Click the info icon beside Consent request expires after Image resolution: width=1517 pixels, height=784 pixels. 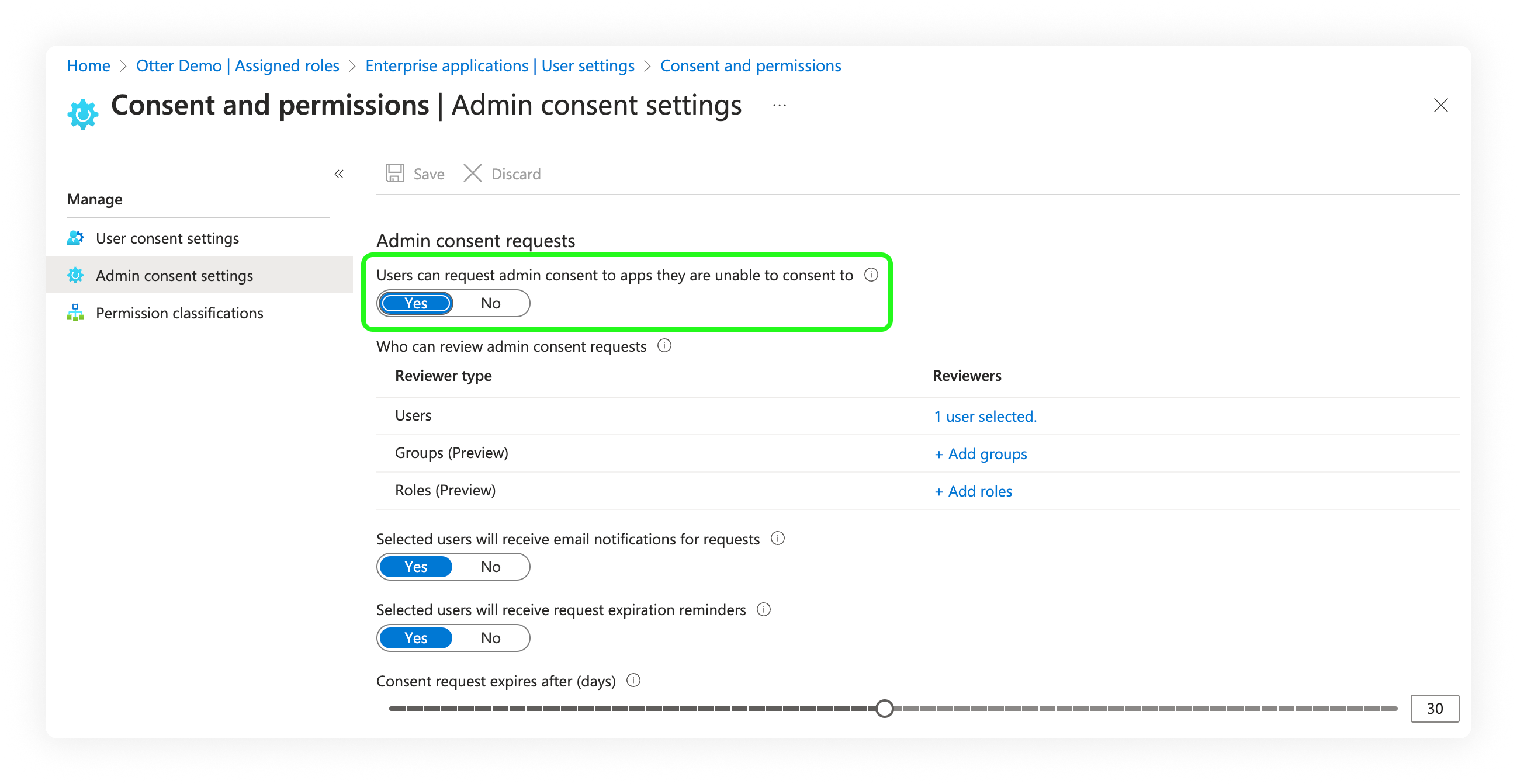pos(633,681)
